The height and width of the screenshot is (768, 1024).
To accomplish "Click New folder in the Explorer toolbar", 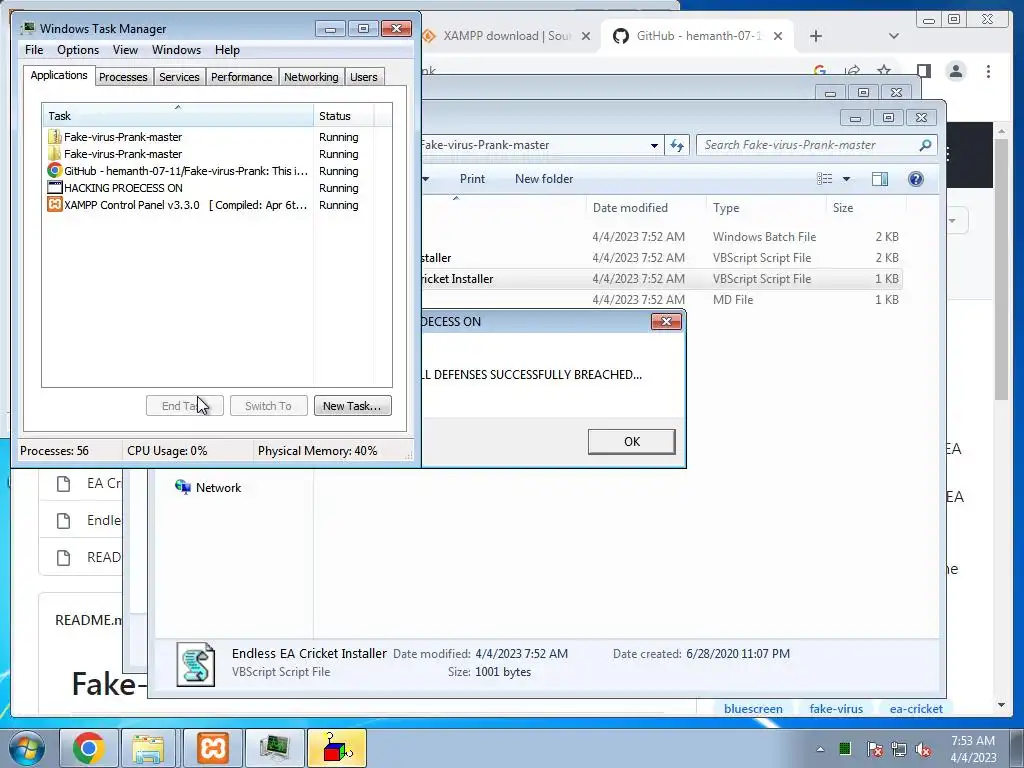I will click(544, 179).
